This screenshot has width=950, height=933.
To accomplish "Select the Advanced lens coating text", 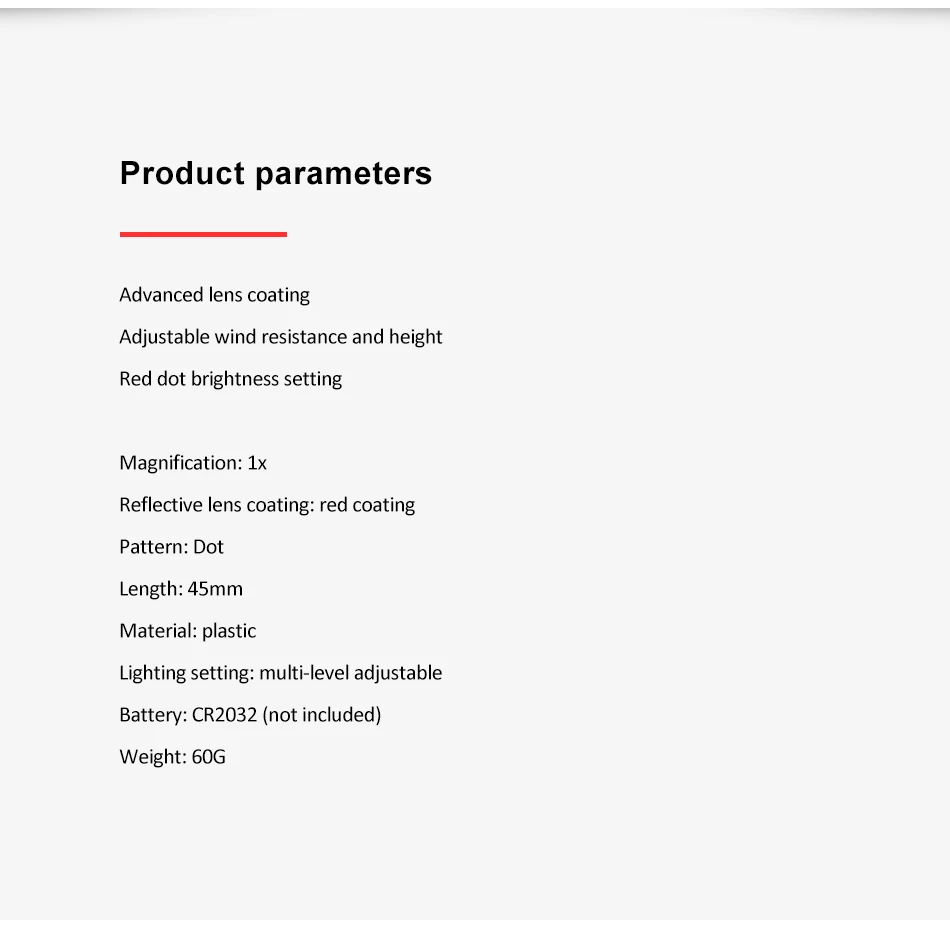I will pos(214,295).
